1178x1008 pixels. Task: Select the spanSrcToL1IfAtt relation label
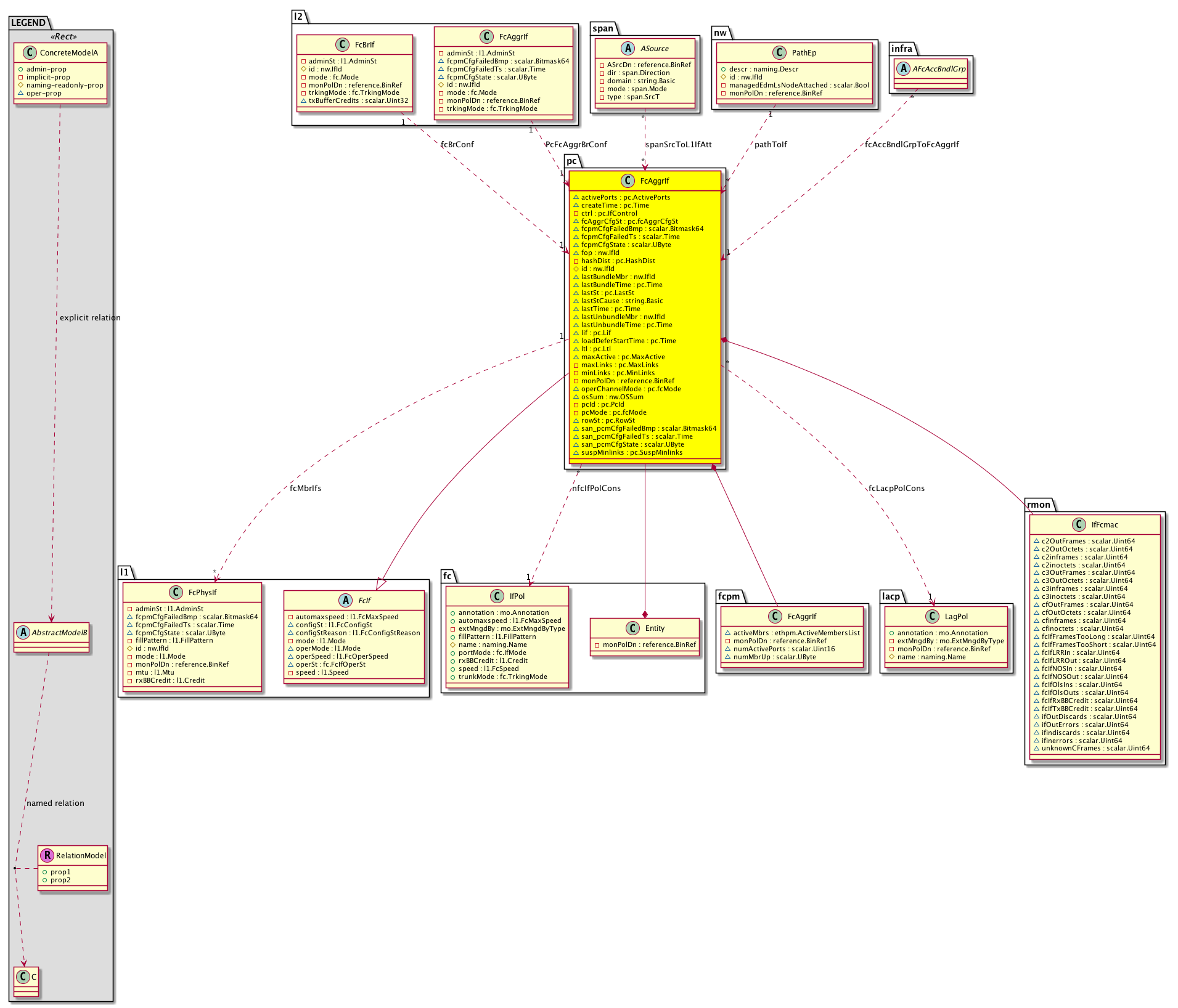(678, 145)
